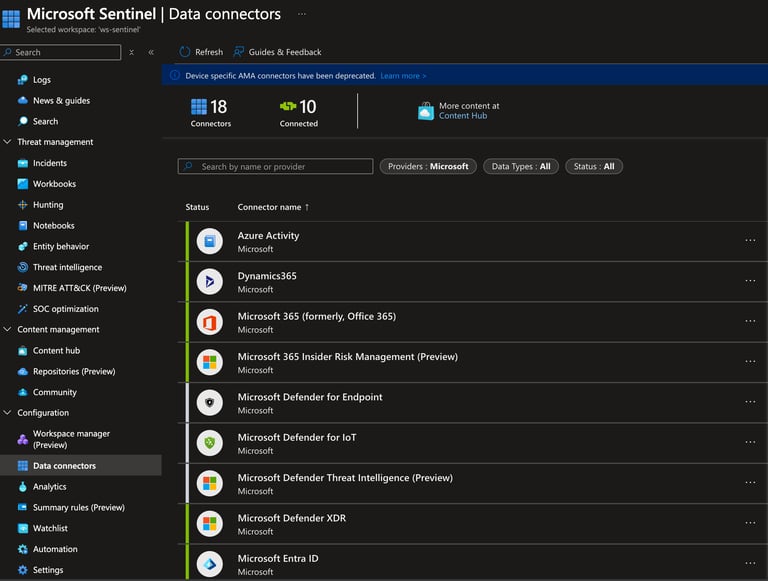This screenshot has height=581, width=768.
Task: Open the Status : All filter
Action: click(x=594, y=166)
